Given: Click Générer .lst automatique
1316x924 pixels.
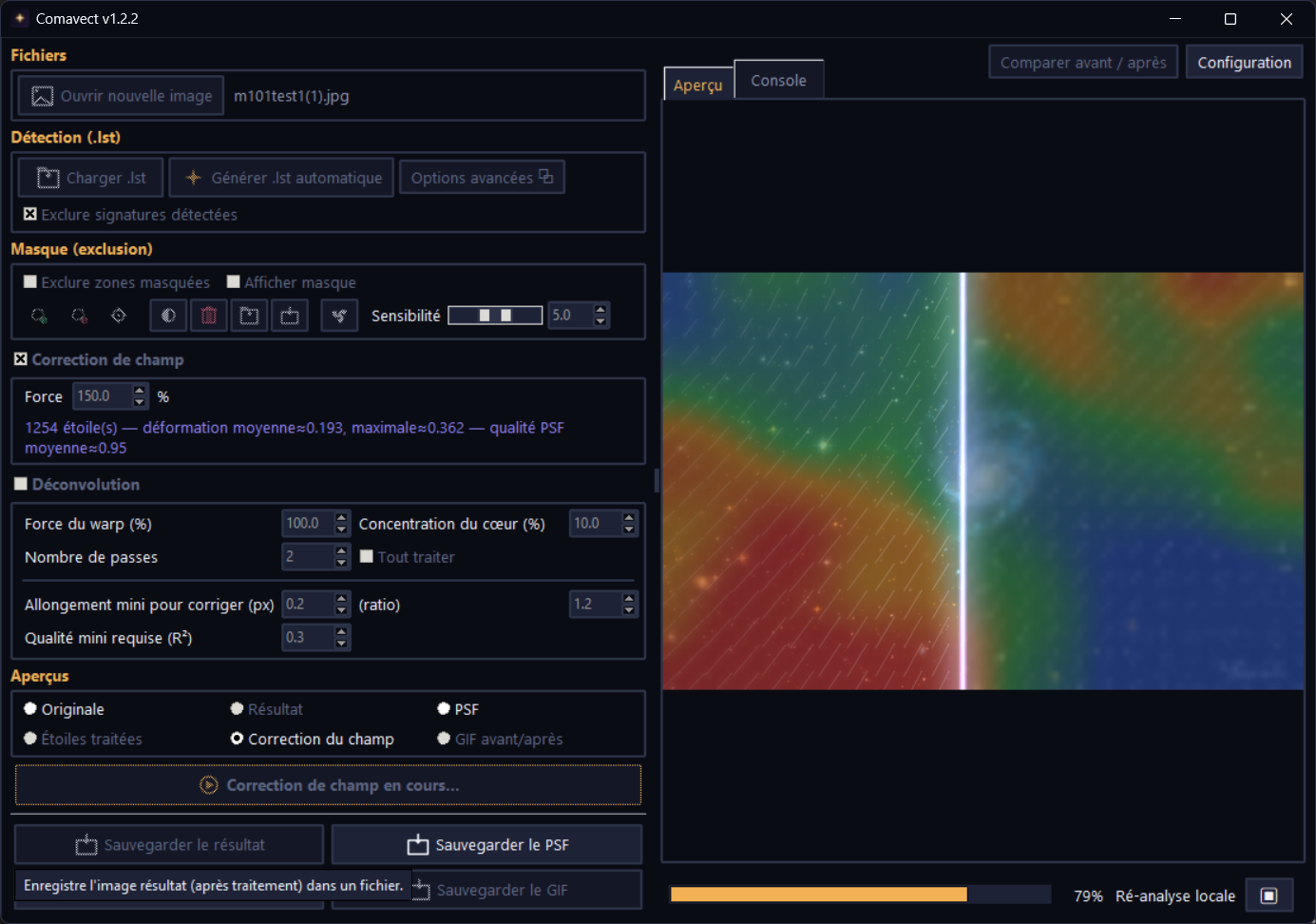Looking at the screenshot, I should point(281,178).
